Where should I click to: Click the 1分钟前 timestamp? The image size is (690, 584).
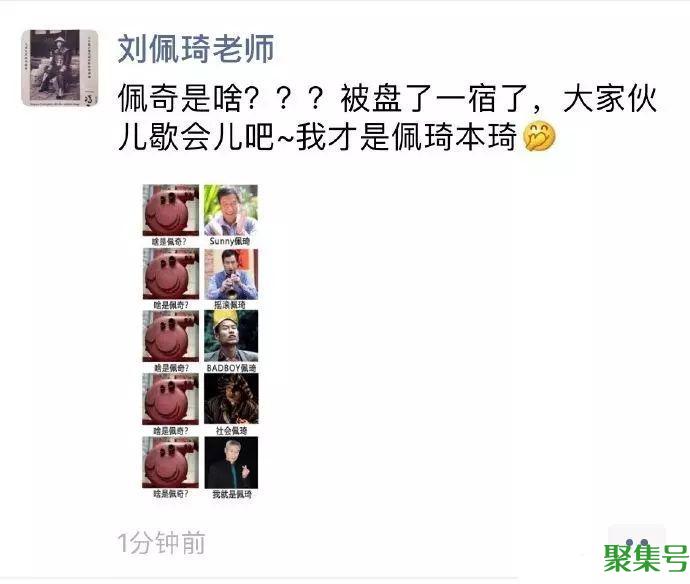161,543
